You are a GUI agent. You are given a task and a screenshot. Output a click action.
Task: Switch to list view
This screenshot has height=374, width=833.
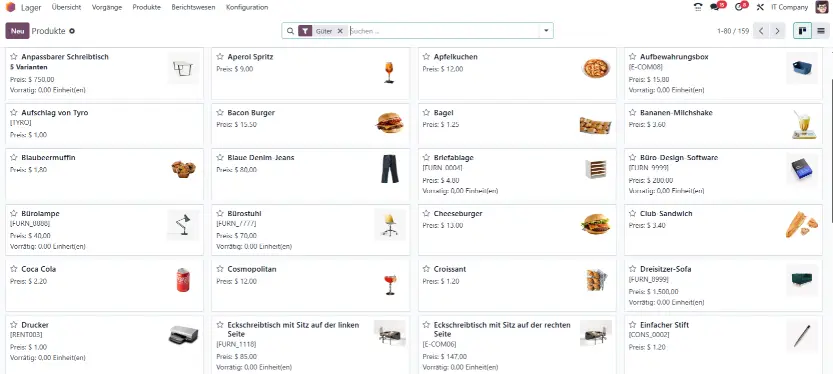(821, 31)
